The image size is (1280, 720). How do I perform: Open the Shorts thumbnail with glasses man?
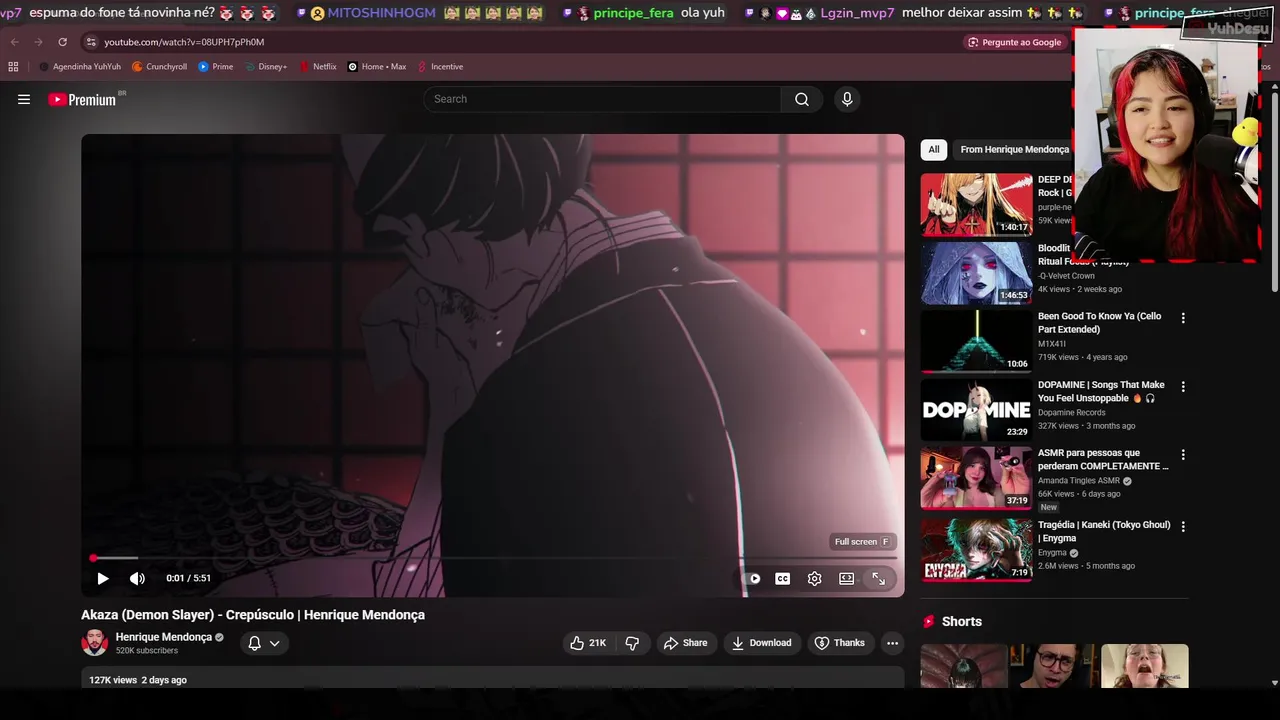pos(1054,666)
